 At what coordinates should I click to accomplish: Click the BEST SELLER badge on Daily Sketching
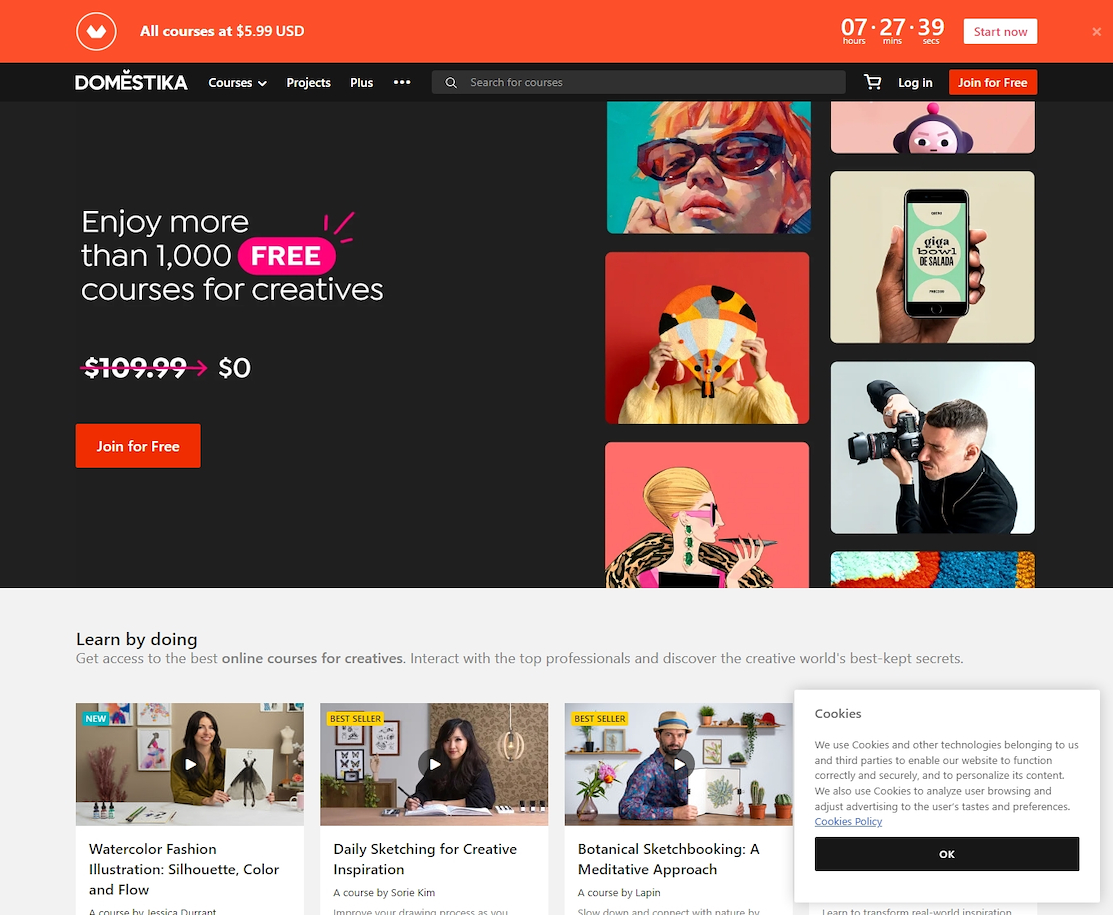[355, 718]
